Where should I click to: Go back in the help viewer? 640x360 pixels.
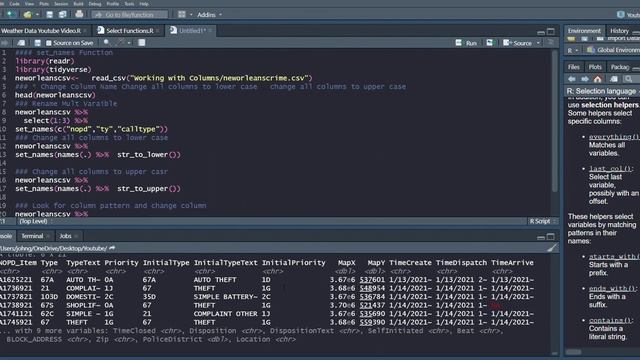572,79
